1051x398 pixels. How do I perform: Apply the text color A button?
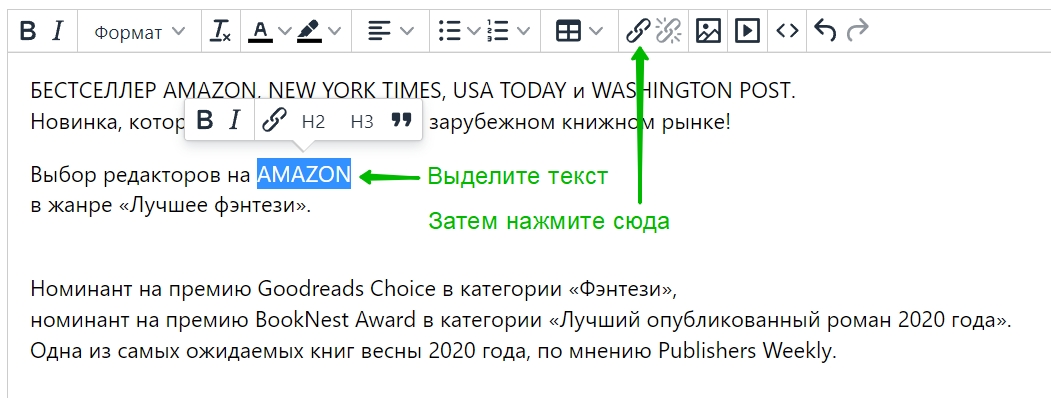pyautogui.click(x=261, y=31)
